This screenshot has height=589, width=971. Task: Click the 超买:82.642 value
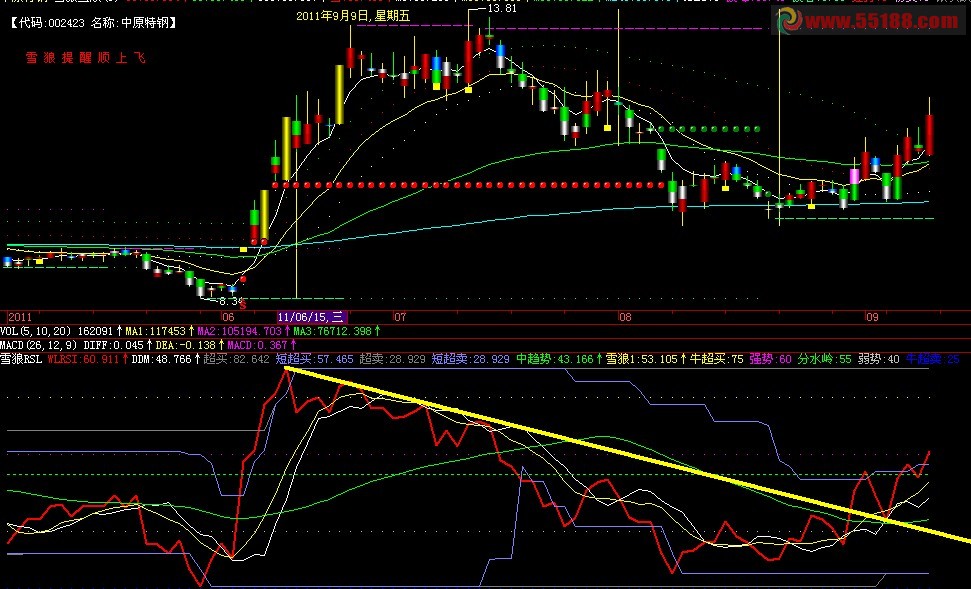tap(236, 359)
